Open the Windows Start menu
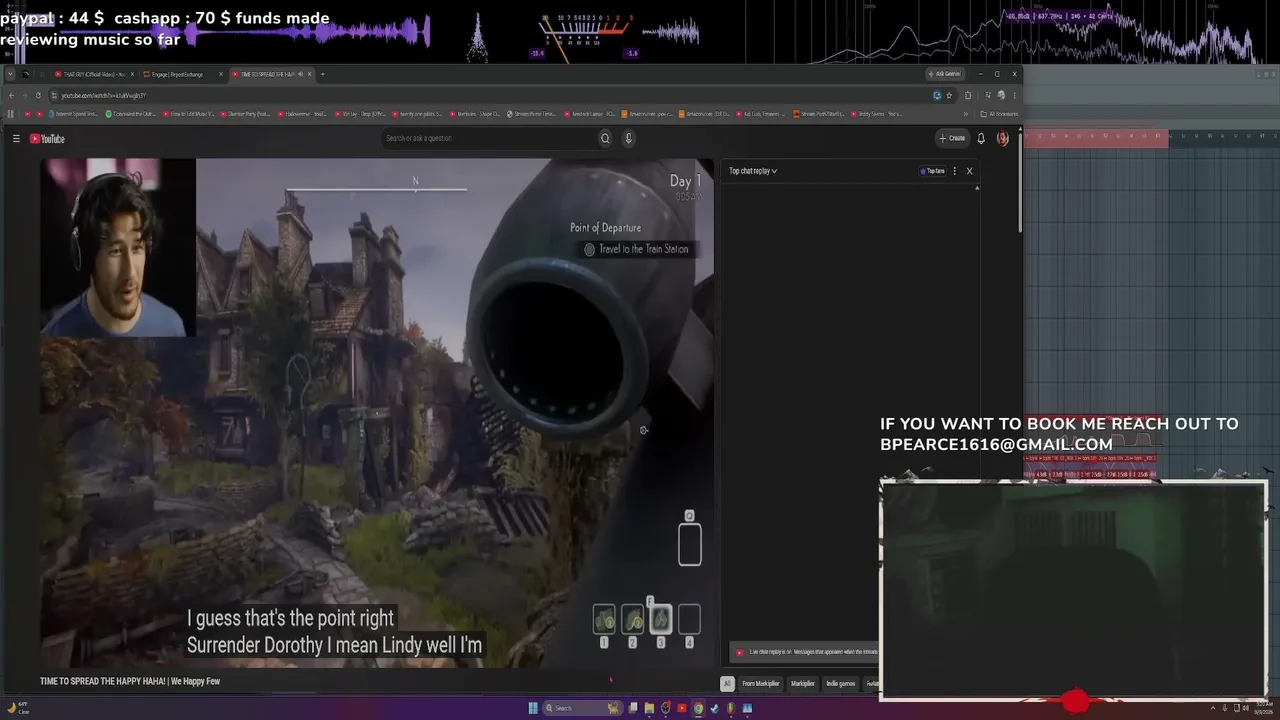Screen dimensions: 1280x720 pyautogui.click(x=533, y=708)
